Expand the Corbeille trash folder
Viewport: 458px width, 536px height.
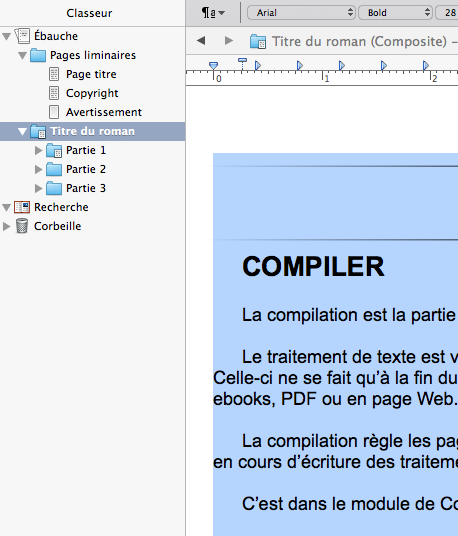click(6, 226)
